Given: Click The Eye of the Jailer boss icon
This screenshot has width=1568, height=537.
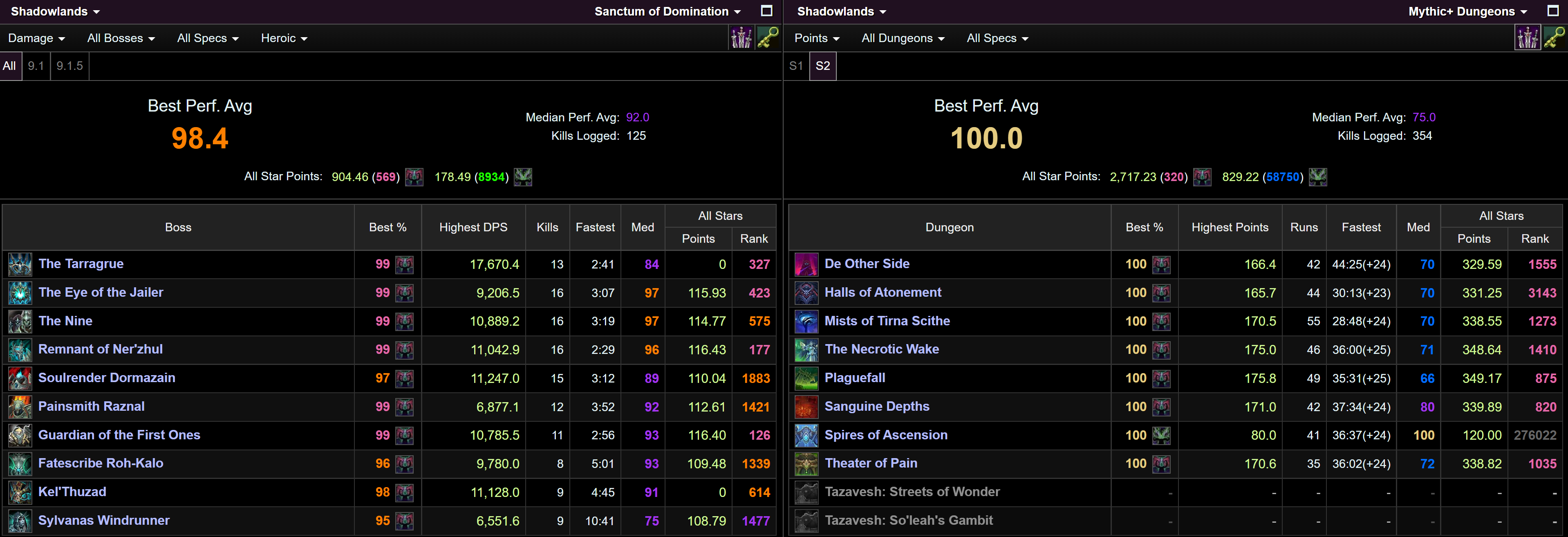Looking at the screenshot, I should [20, 293].
